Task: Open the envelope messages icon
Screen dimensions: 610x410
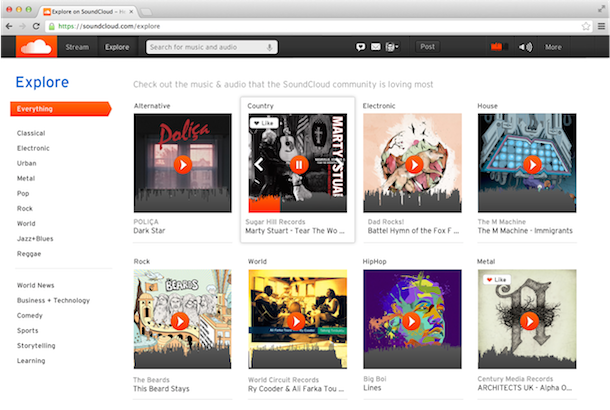Action: [x=375, y=47]
